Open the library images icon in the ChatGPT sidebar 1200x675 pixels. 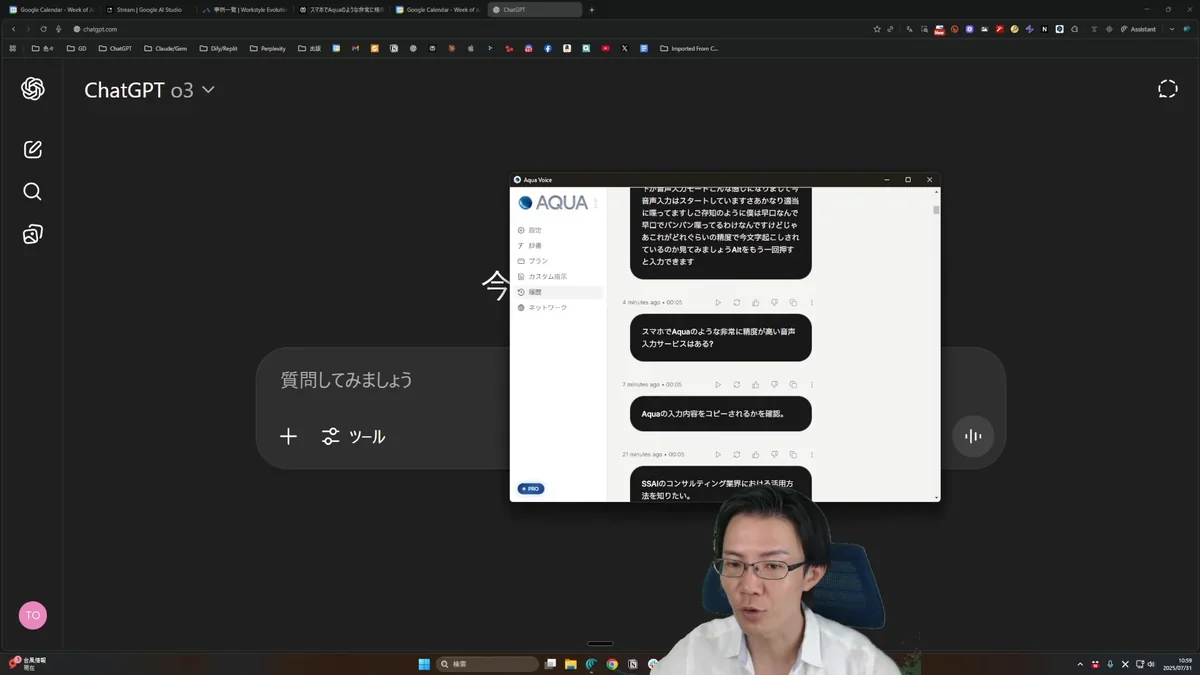pos(32,234)
